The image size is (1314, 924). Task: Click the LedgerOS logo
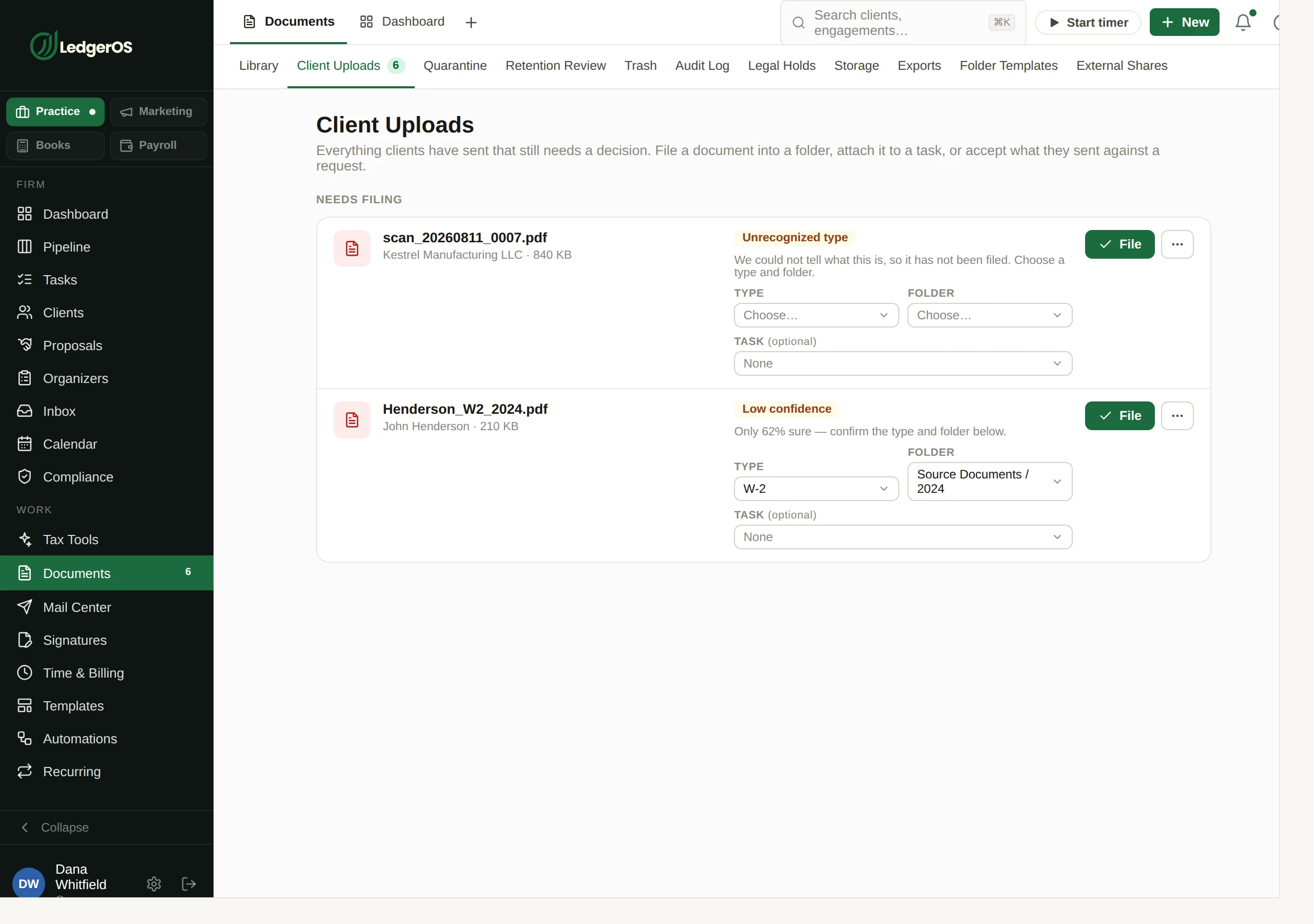click(x=81, y=46)
